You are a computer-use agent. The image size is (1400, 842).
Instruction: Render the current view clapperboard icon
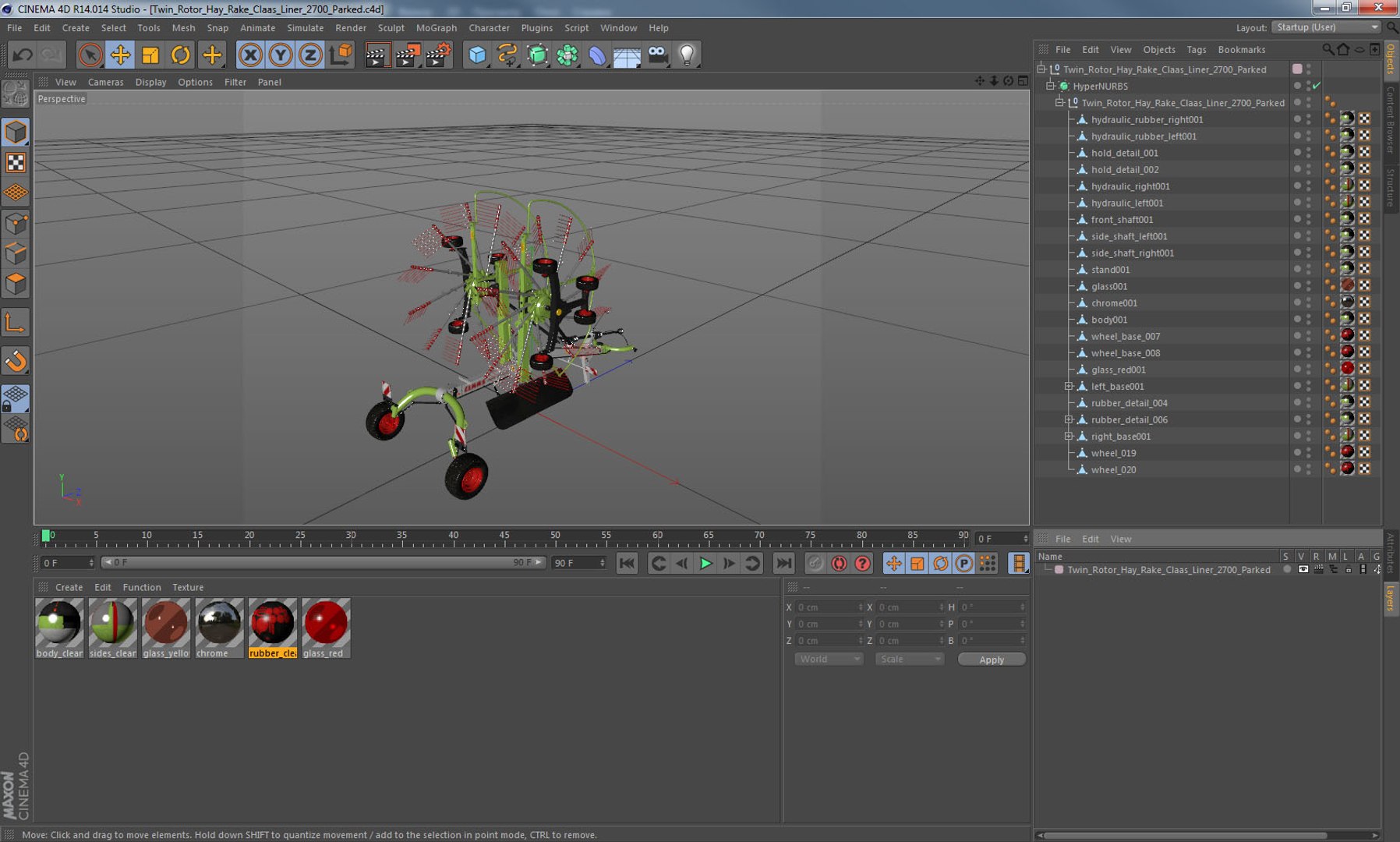pos(377,55)
